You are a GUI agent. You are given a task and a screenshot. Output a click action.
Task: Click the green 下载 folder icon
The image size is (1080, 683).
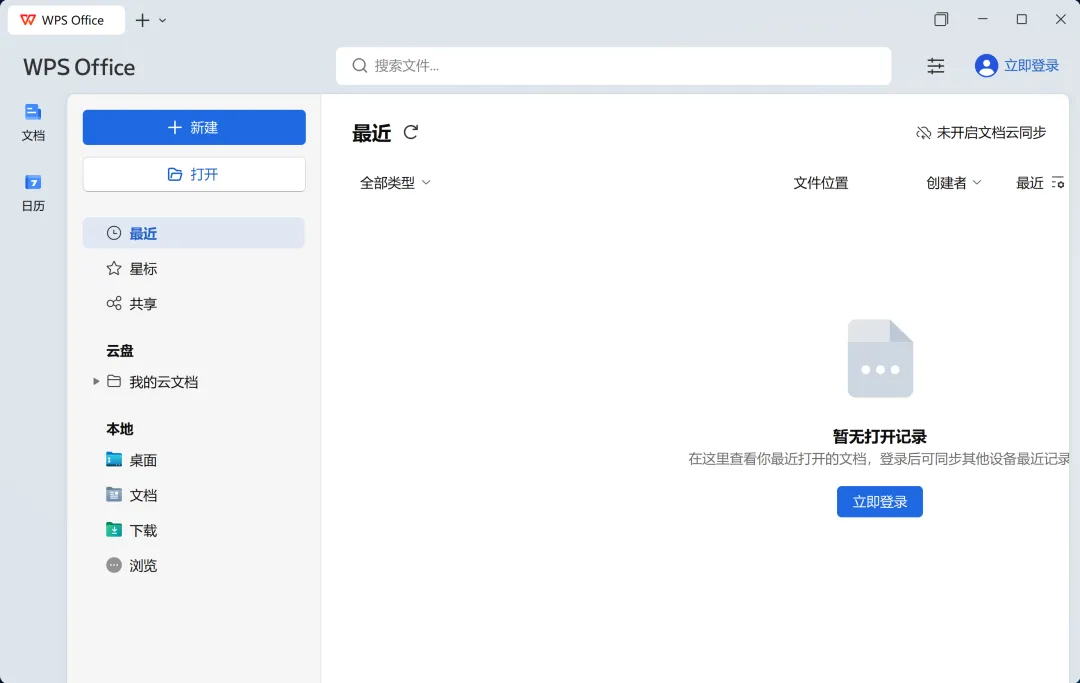[114, 529]
